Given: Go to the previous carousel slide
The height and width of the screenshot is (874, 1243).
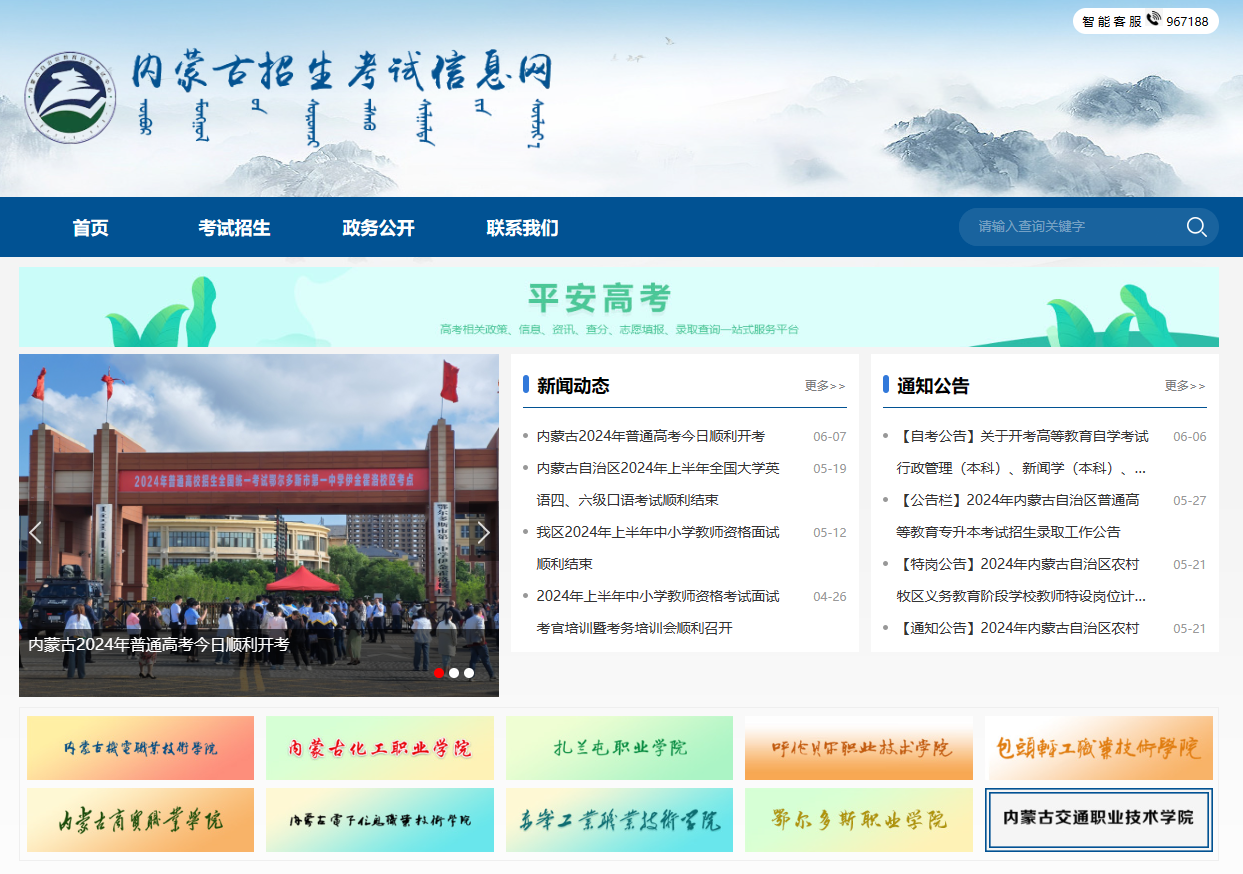Looking at the screenshot, I should [36, 533].
